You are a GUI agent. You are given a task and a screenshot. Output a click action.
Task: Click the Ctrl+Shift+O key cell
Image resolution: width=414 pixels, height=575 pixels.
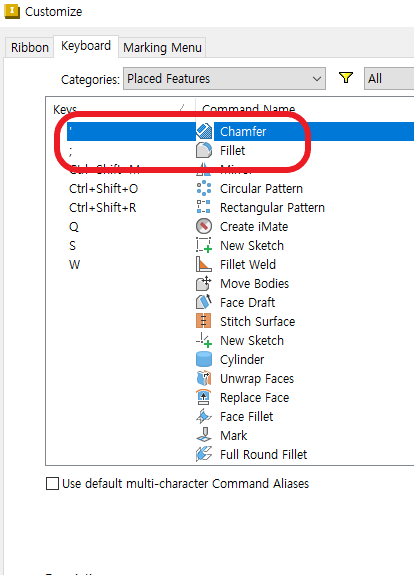click(x=103, y=188)
